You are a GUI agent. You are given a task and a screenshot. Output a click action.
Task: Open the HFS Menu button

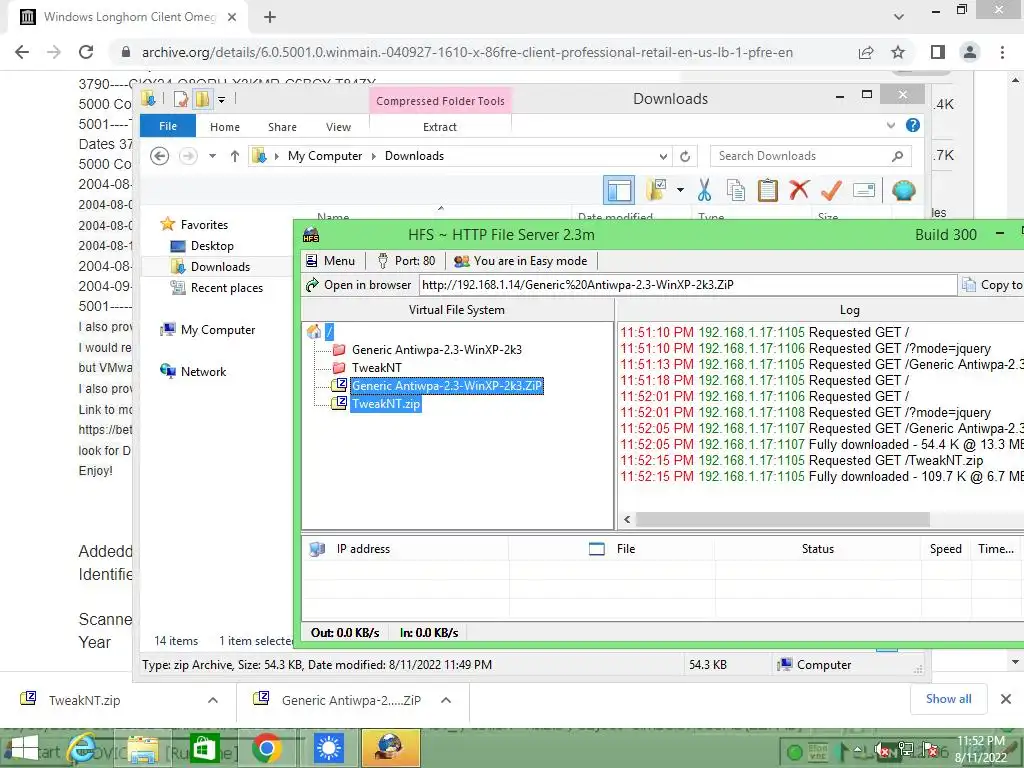330,261
